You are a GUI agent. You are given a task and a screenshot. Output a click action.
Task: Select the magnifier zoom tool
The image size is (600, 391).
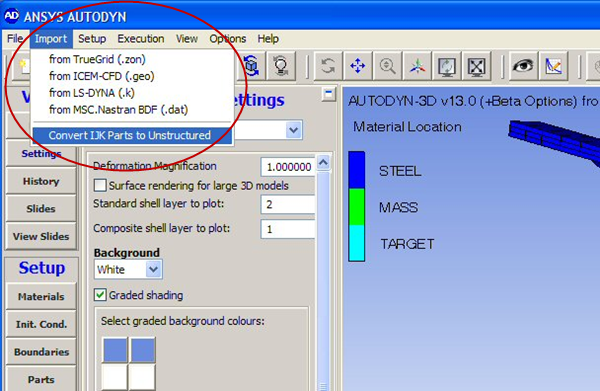point(387,66)
